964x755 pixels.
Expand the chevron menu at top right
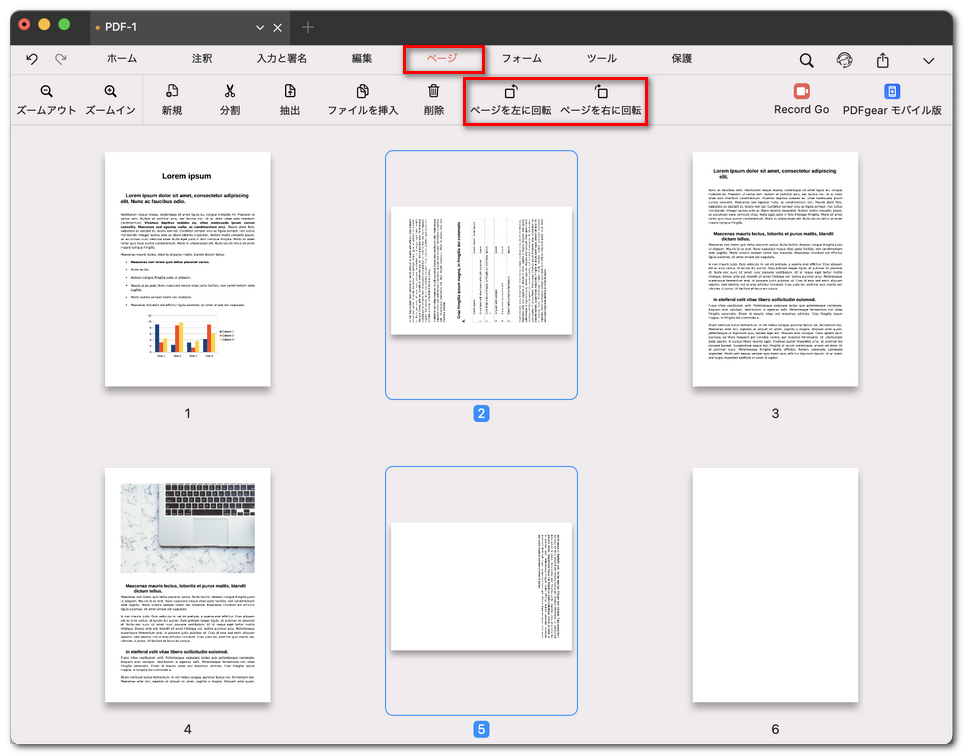[928, 60]
